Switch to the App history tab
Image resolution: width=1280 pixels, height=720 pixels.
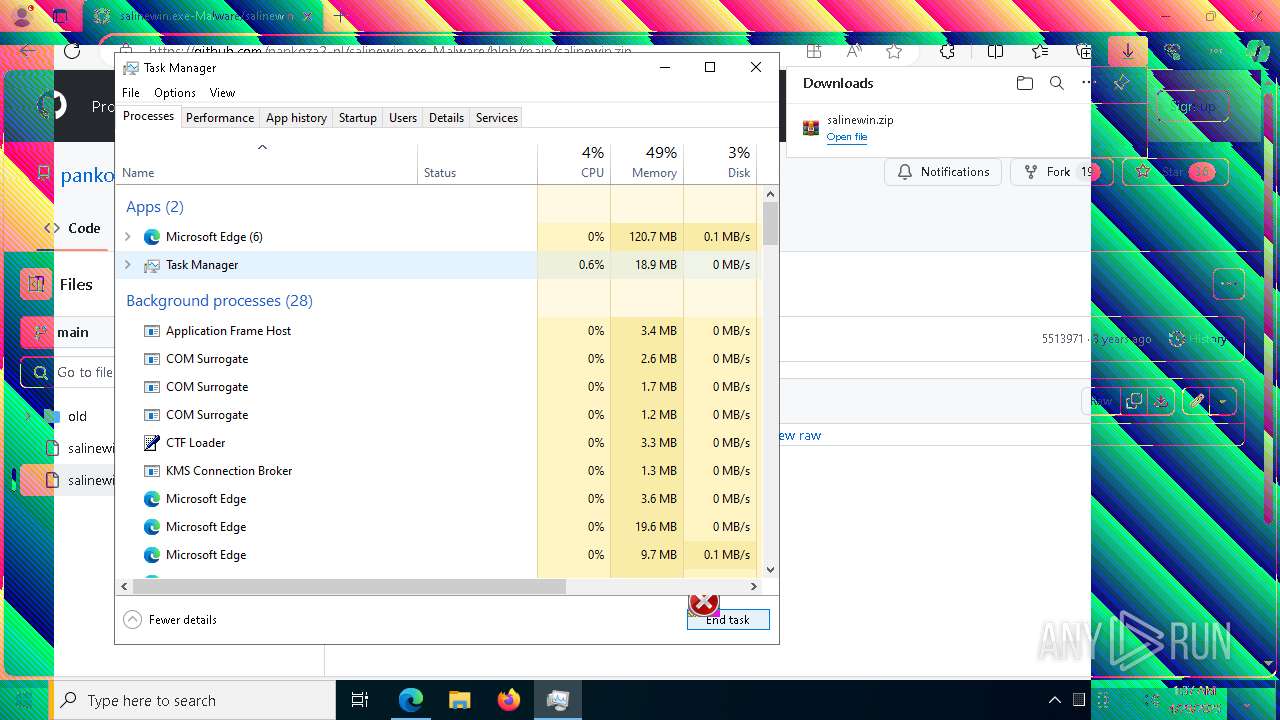coord(296,117)
